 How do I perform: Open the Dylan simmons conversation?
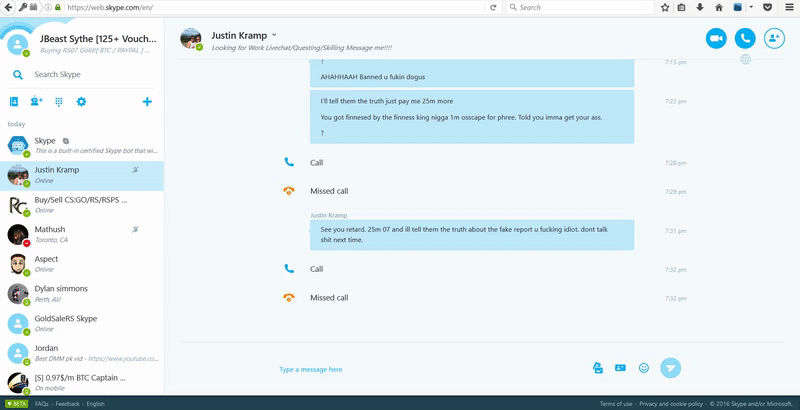click(x=82, y=294)
